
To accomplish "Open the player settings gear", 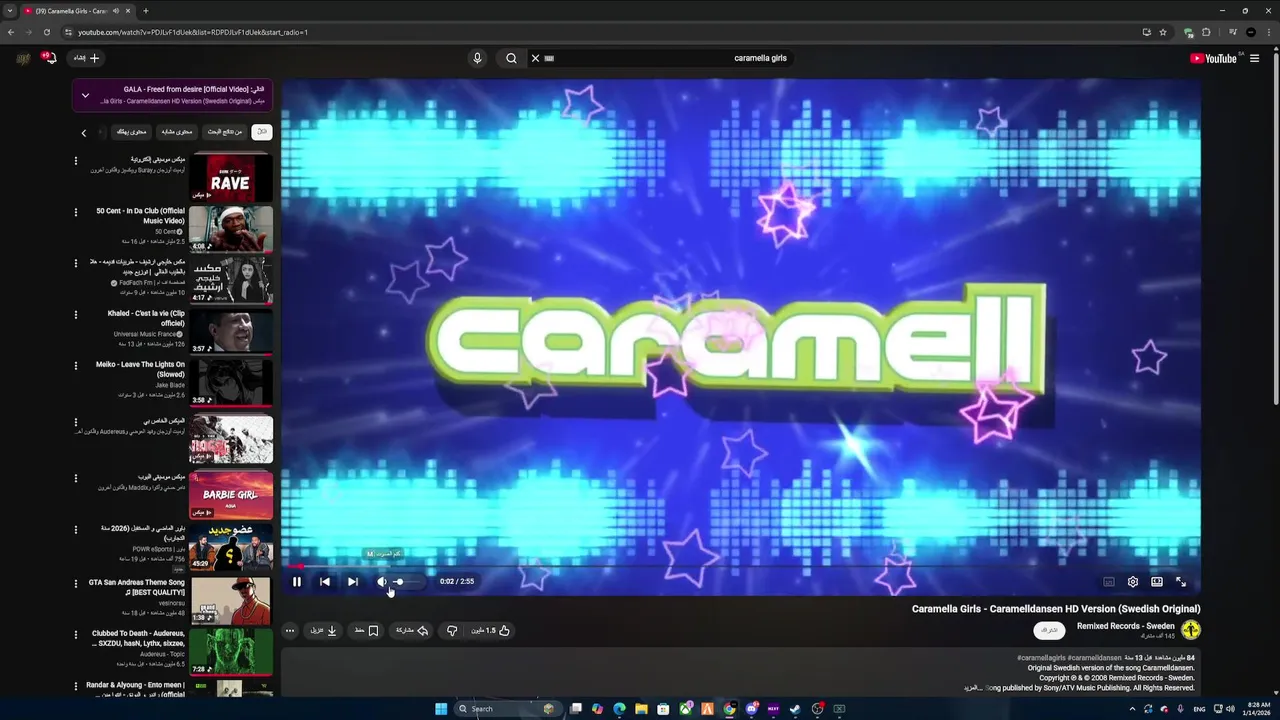I will pos(1133,581).
